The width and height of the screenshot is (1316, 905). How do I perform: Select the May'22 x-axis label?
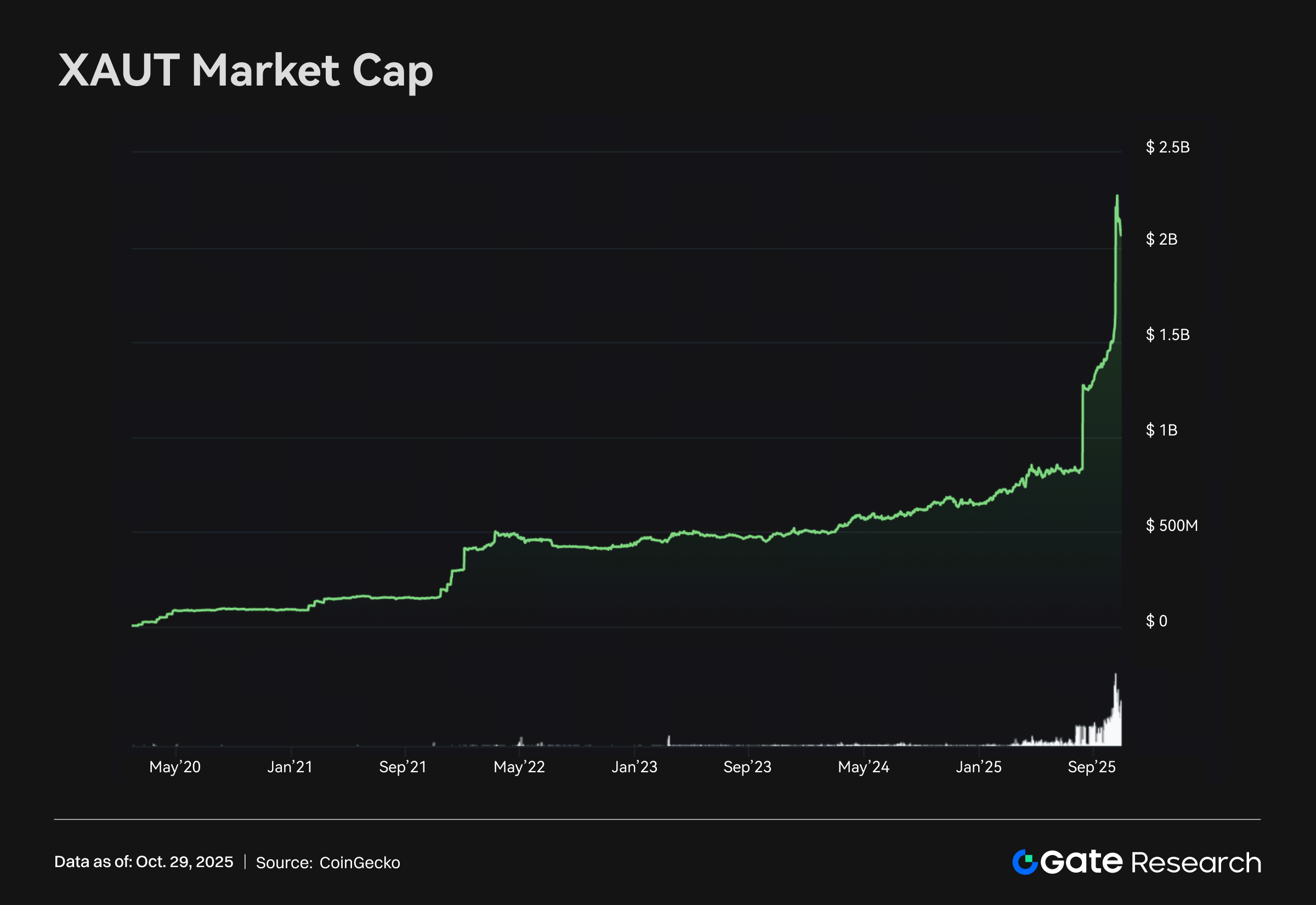click(x=519, y=767)
